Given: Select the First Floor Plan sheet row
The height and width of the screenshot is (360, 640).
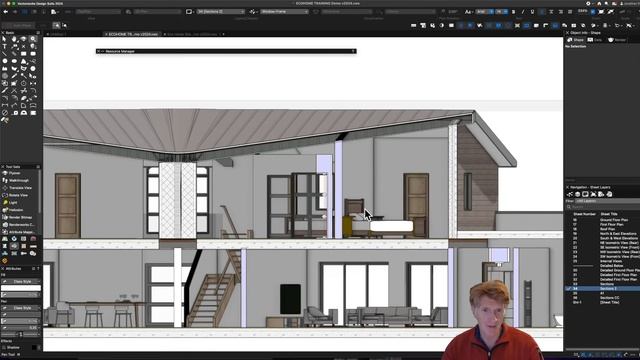Looking at the screenshot, I should [602, 224].
